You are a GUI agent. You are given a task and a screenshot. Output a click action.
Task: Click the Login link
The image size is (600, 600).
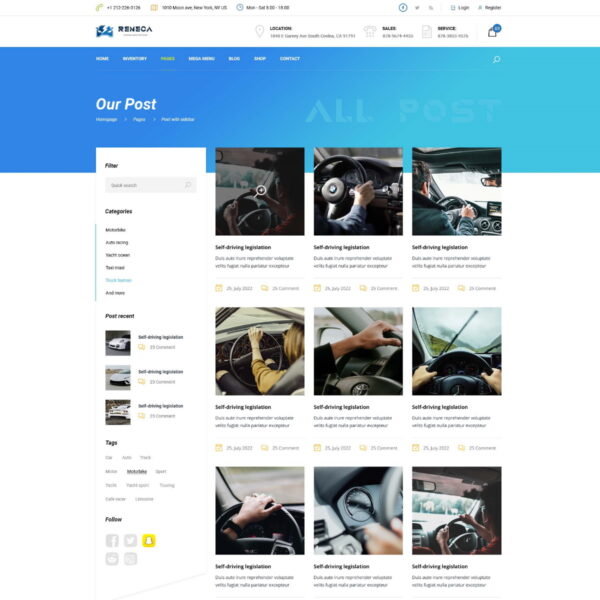tap(463, 7)
